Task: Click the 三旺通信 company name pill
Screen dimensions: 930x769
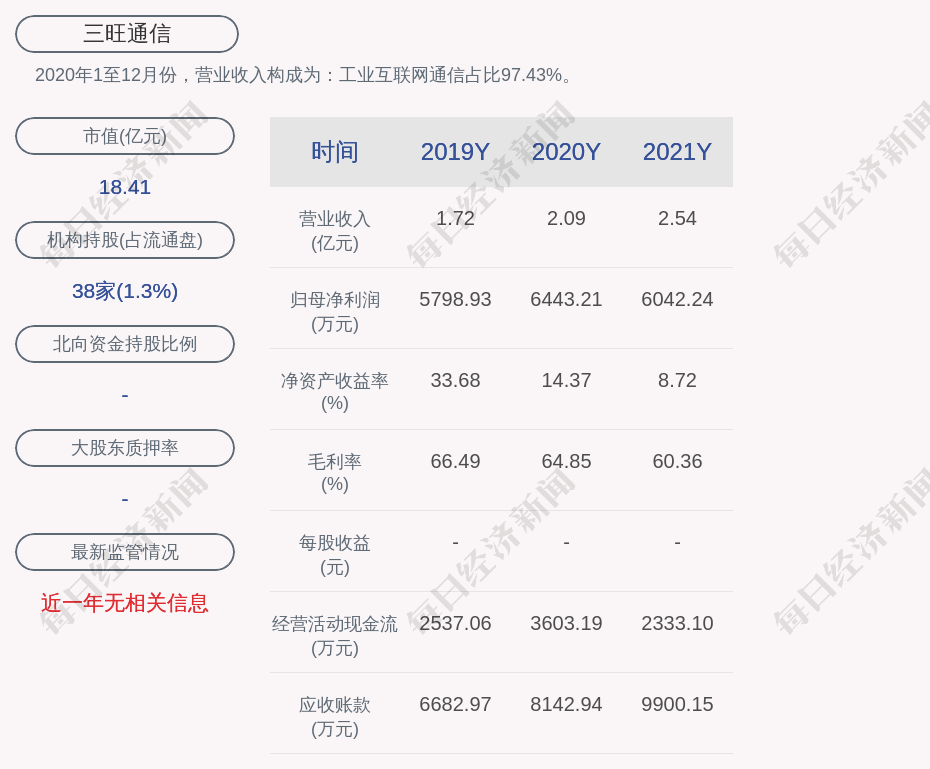Action: pyautogui.click(x=127, y=34)
